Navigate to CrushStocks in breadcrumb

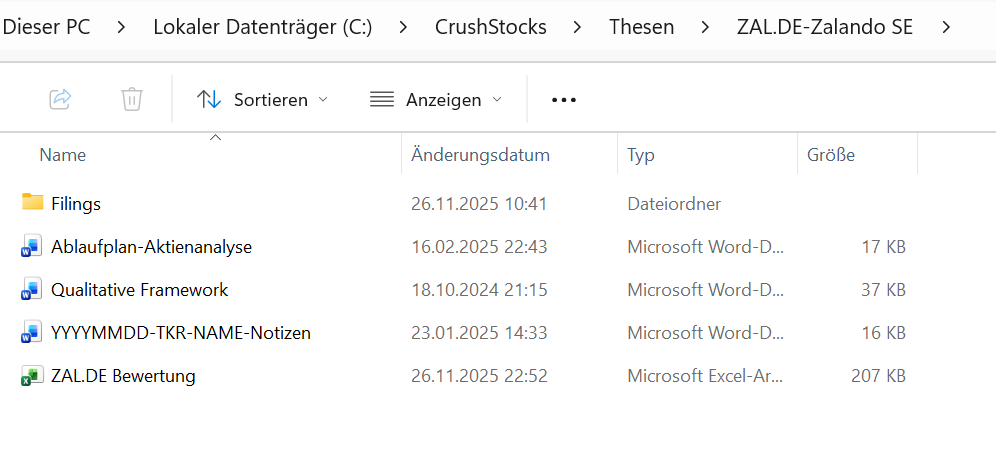tap(491, 27)
